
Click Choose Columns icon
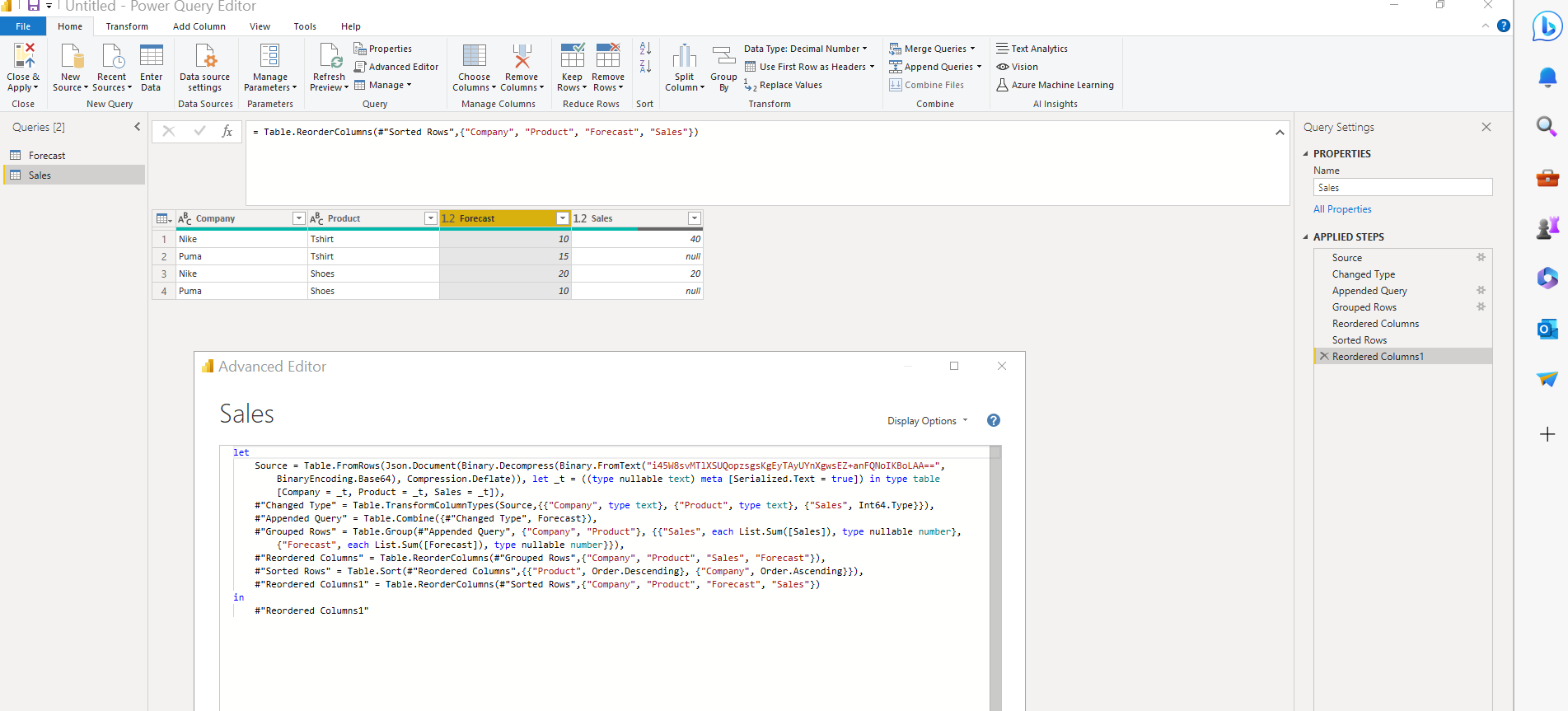(475, 55)
